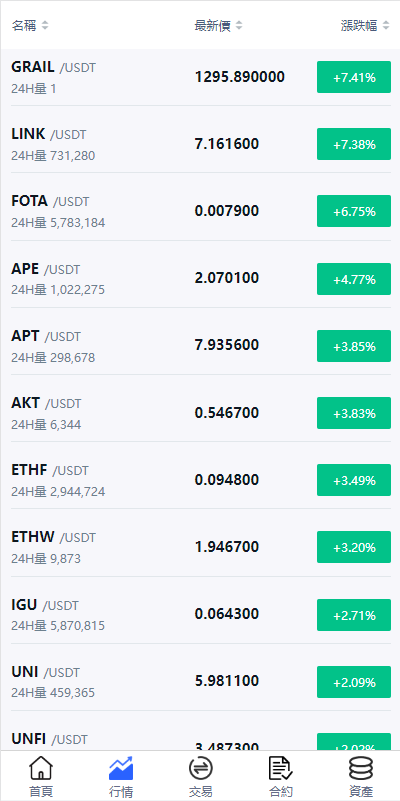This screenshot has height=801, width=400.
Task: Click the GRAIL +7.41% change badge
Action: point(354,77)
